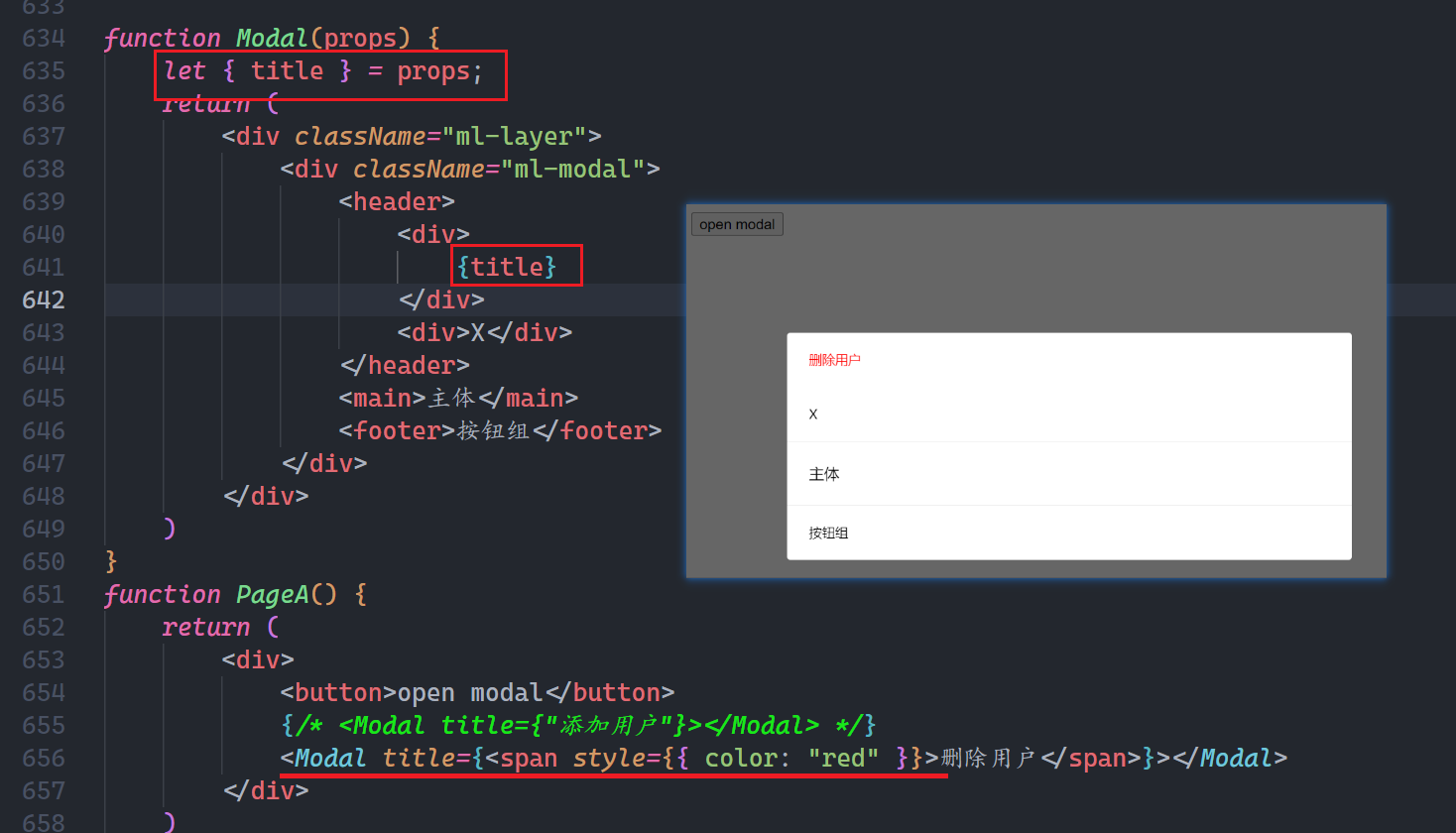
Task: Click "let { title } = props;" code line
Action: [323, 71]
